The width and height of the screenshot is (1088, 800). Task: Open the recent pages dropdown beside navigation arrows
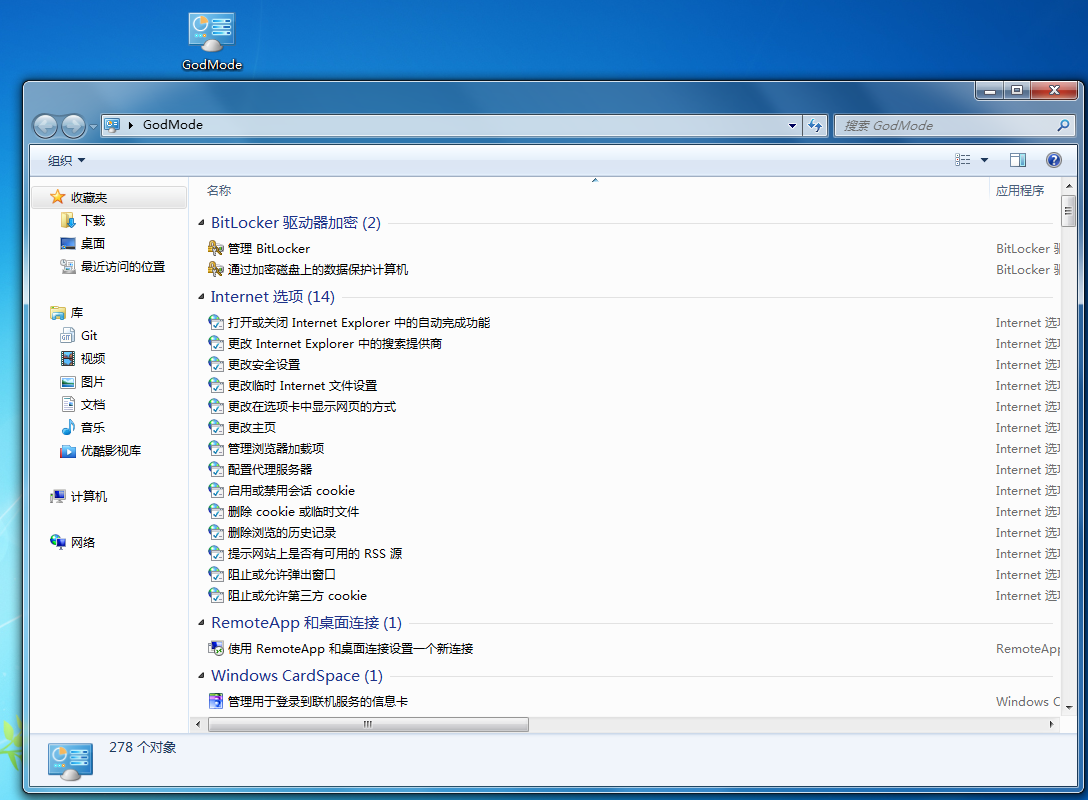[x=93, y=127]
